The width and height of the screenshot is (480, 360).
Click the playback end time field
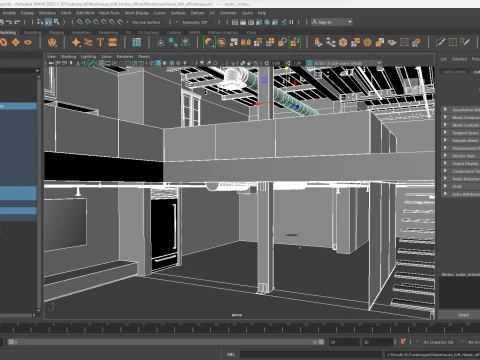pyautogui.click(x=344, y=342)
